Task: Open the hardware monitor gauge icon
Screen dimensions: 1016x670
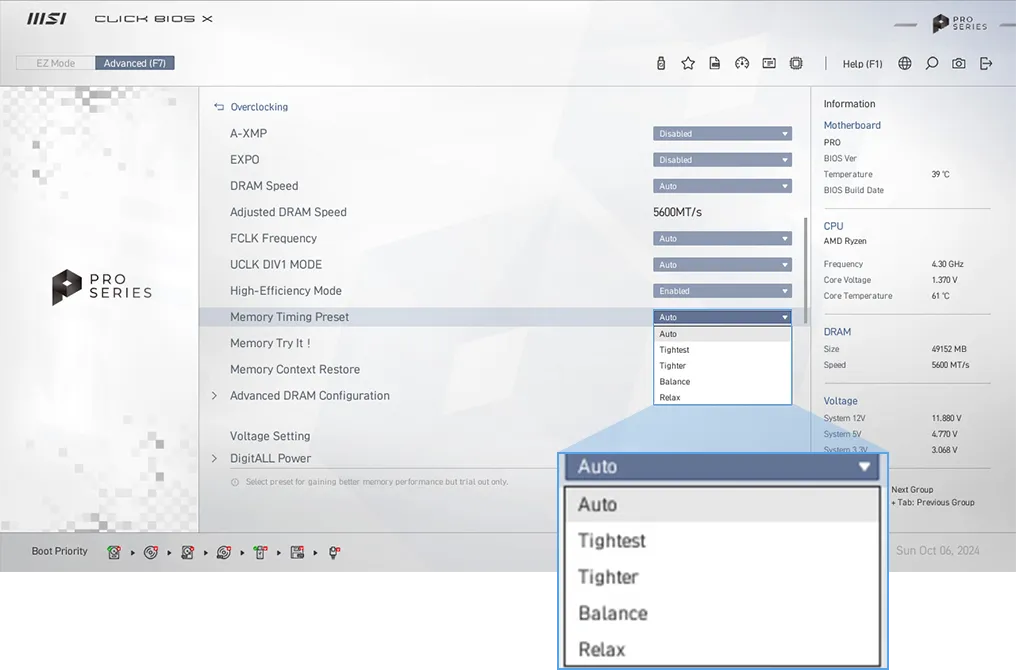Action: point(742,64)
